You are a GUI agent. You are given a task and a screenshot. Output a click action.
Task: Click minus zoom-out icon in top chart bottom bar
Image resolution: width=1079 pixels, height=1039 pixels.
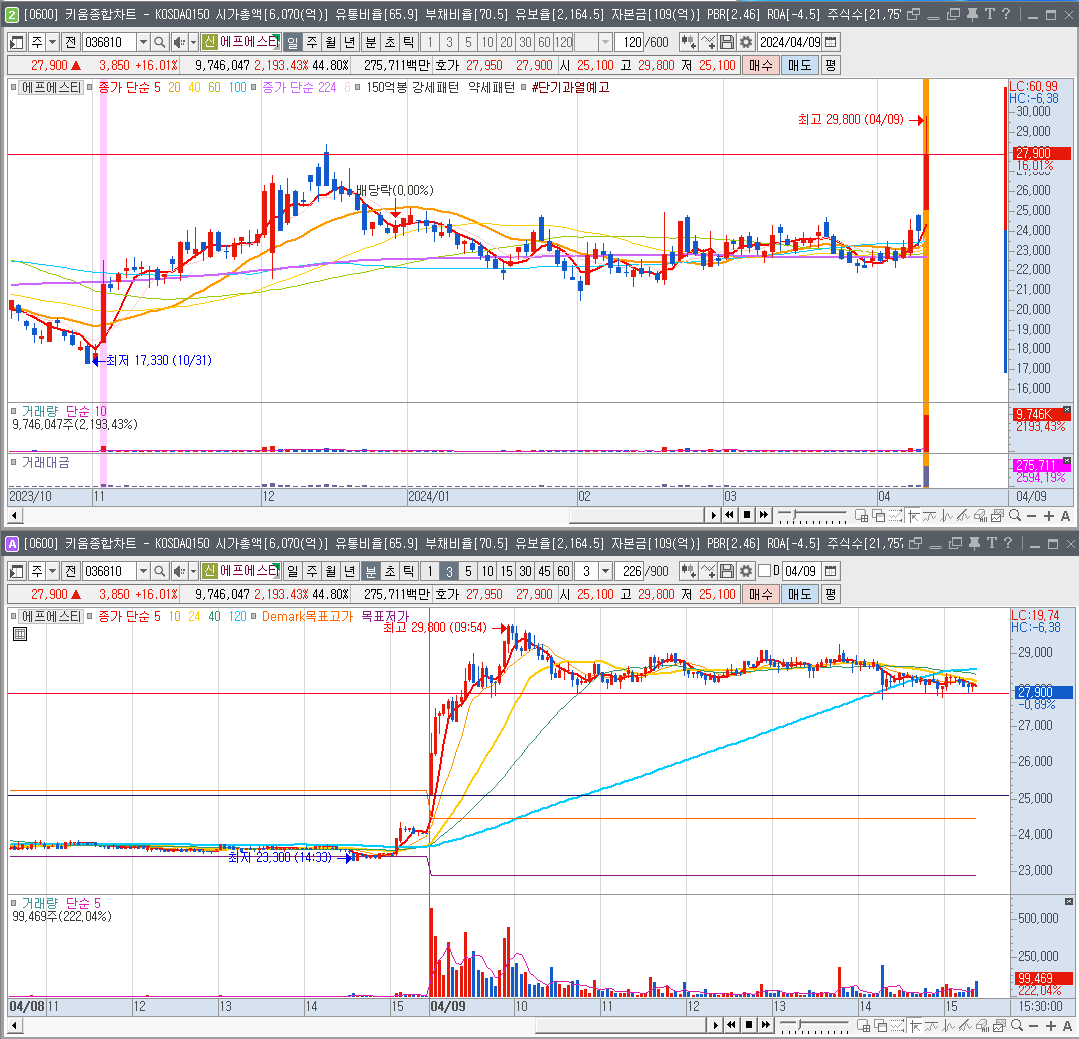click(x=1032, y=515)
